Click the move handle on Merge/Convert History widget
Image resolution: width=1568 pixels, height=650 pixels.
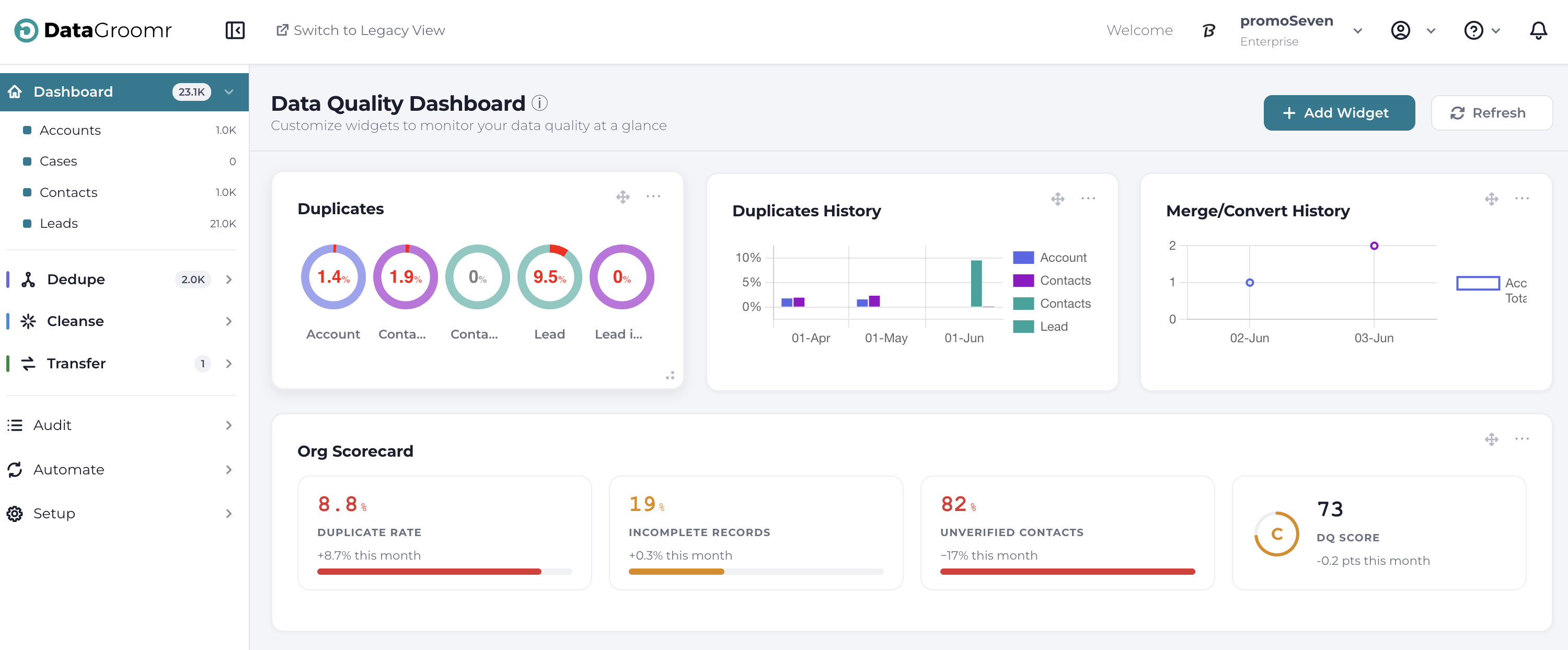(1491, 199)
